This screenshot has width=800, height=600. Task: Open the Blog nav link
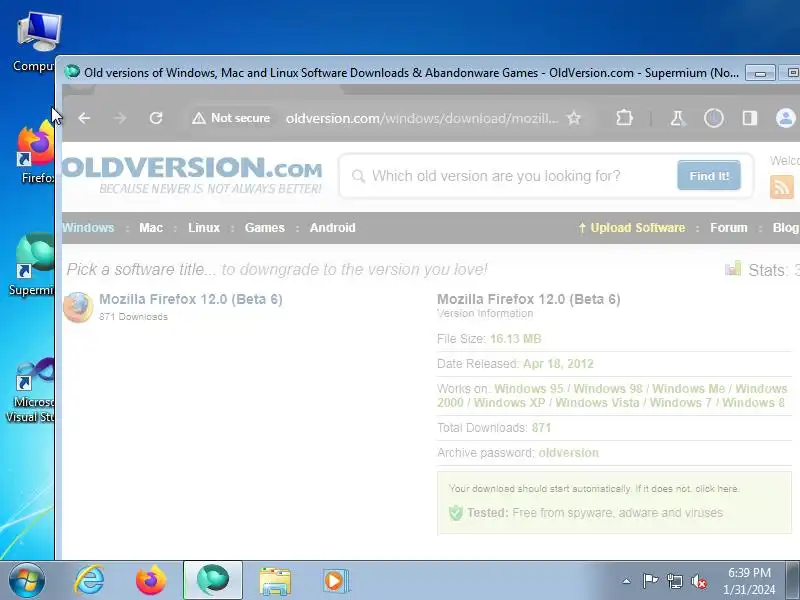click(x=786, y=228)
